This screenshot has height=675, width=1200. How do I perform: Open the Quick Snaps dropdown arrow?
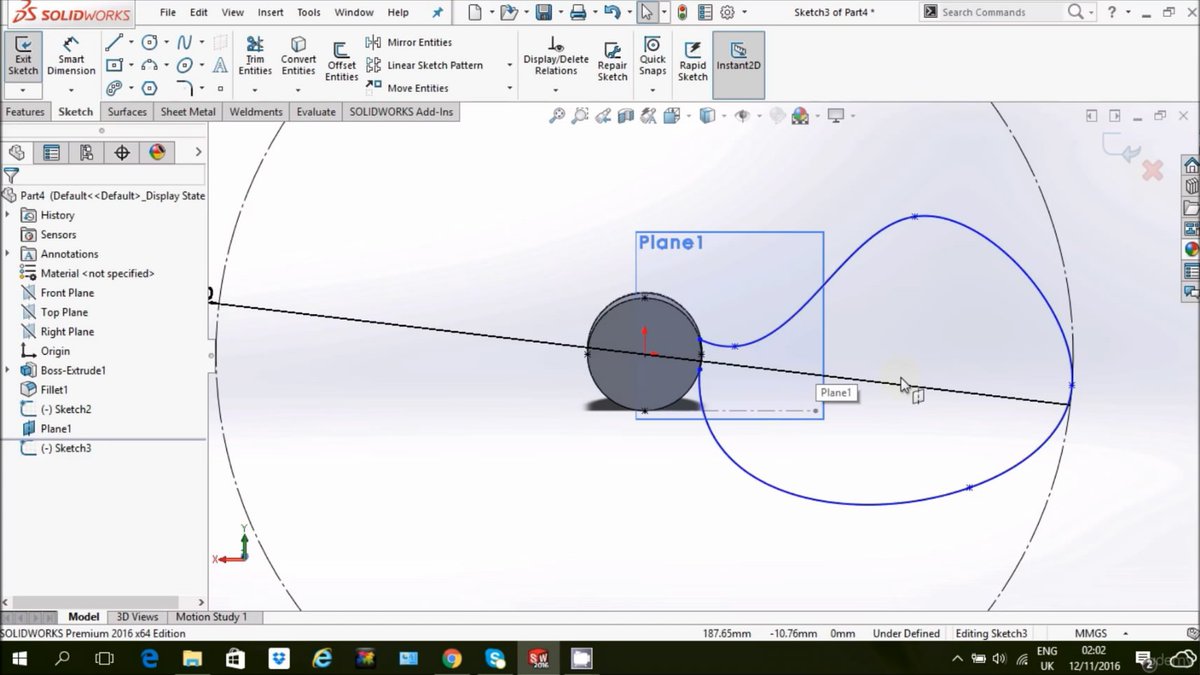click(653, 89)
